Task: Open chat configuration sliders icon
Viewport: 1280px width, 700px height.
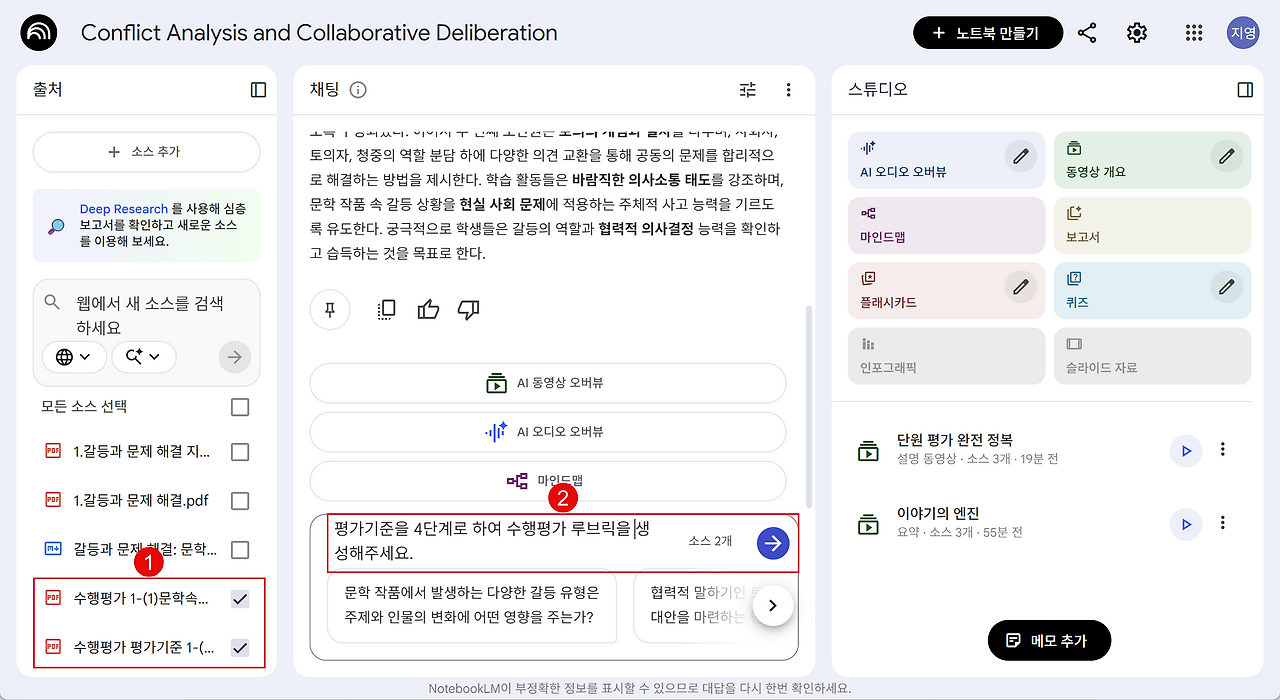Action: pyautogui.click(x=748, y=90)
